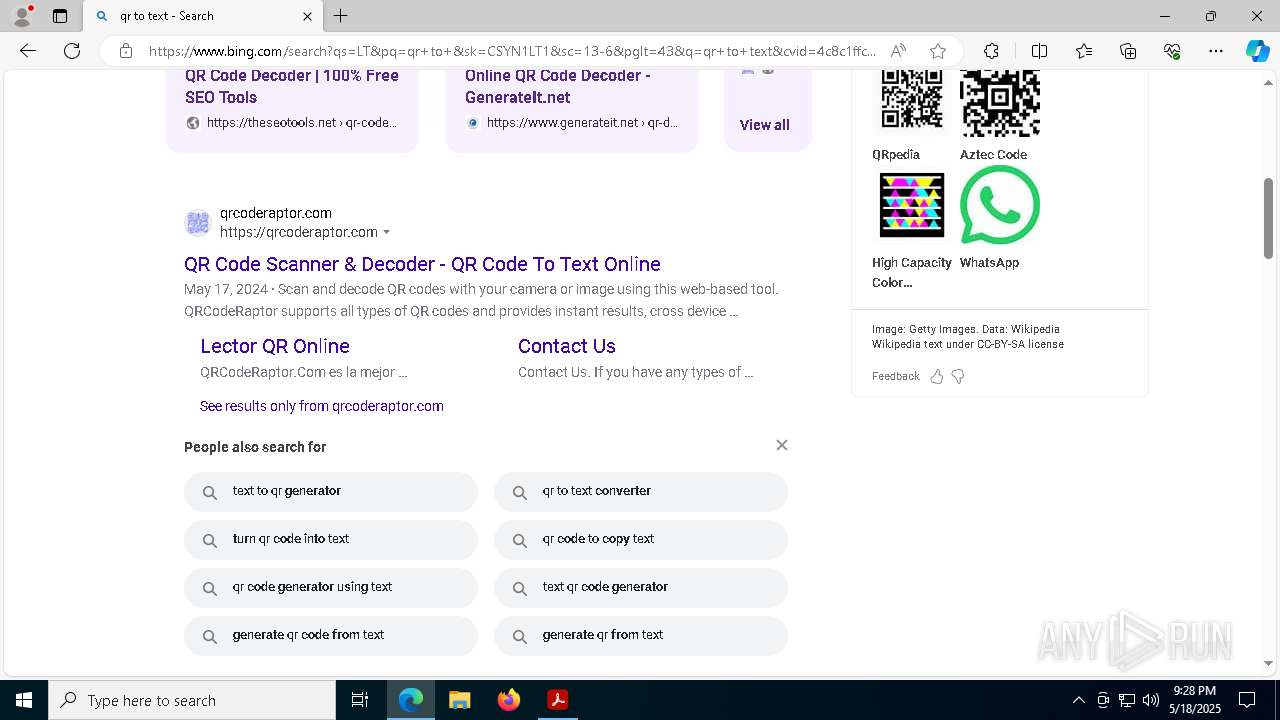Launch the Copilot sidebar
The image size is (1280, 720).
pos(1257,51)
